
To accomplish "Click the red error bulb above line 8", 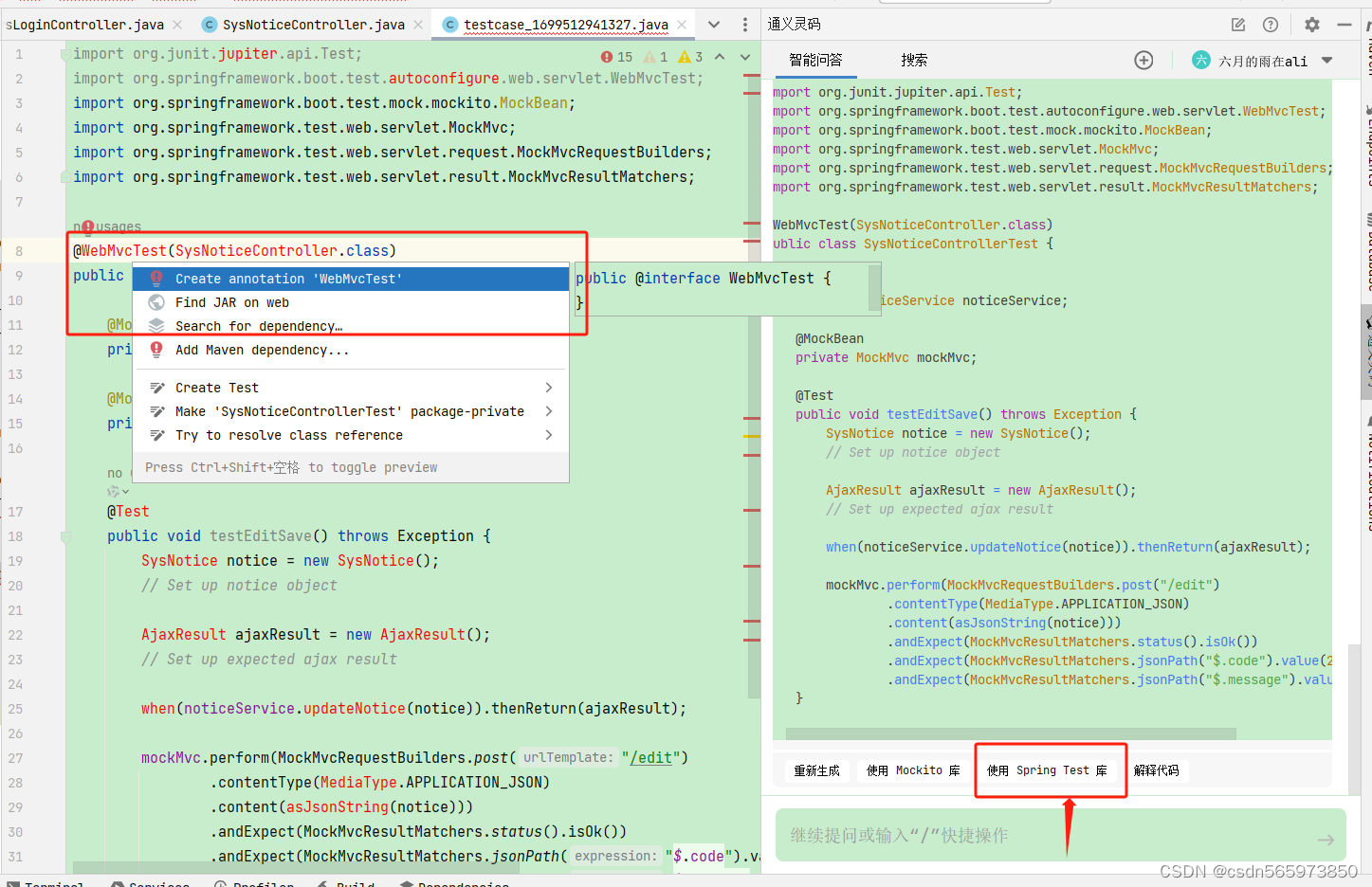I will (88, 226).
